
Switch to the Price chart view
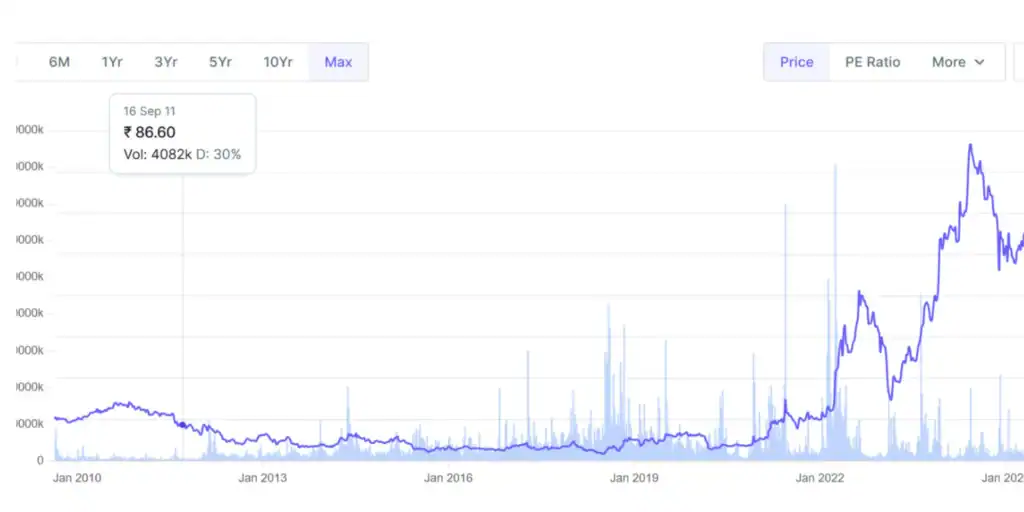pos(796,62)
